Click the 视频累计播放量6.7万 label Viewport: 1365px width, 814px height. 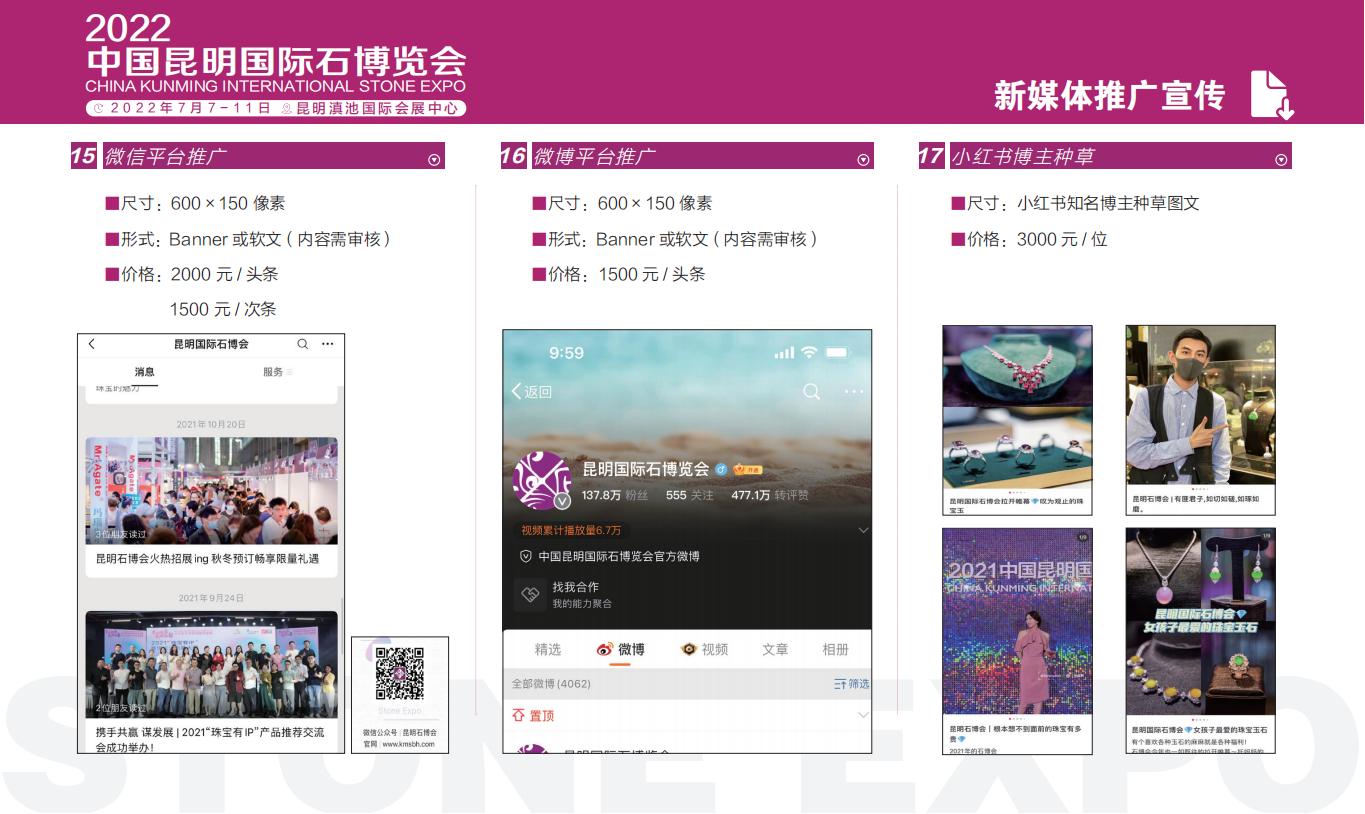[x=571, y=530]
